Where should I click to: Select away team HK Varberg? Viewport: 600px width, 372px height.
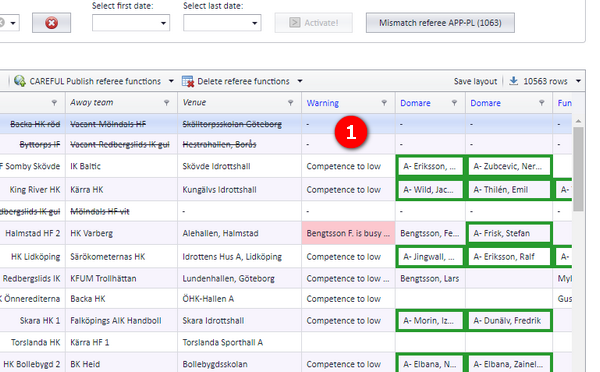[x=122, y=233]
